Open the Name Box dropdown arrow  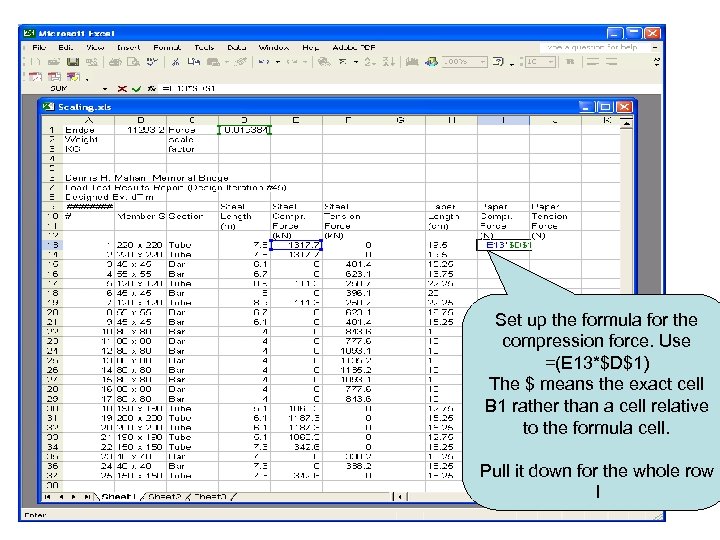[x=105, y=89]
